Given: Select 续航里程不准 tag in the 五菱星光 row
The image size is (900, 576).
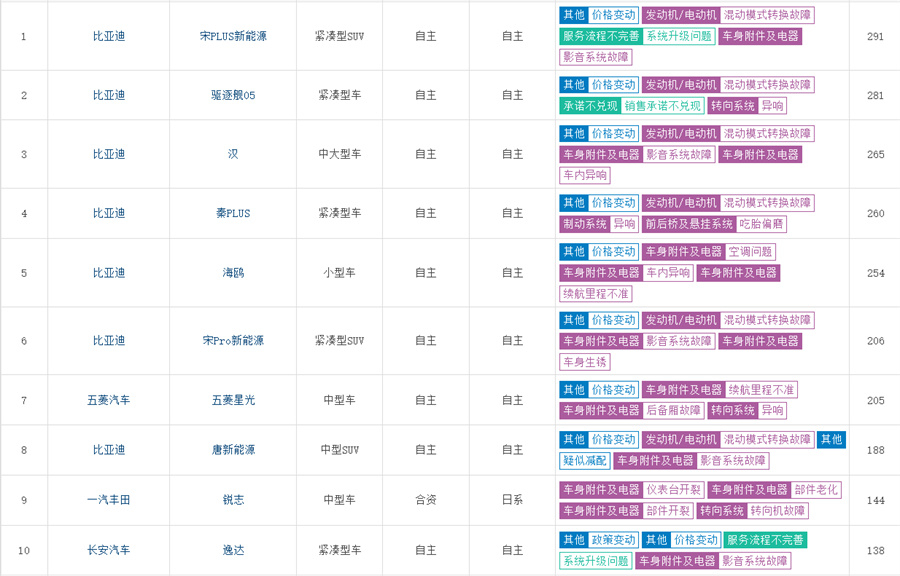Looking at the screenshot, I should [761, 390].
